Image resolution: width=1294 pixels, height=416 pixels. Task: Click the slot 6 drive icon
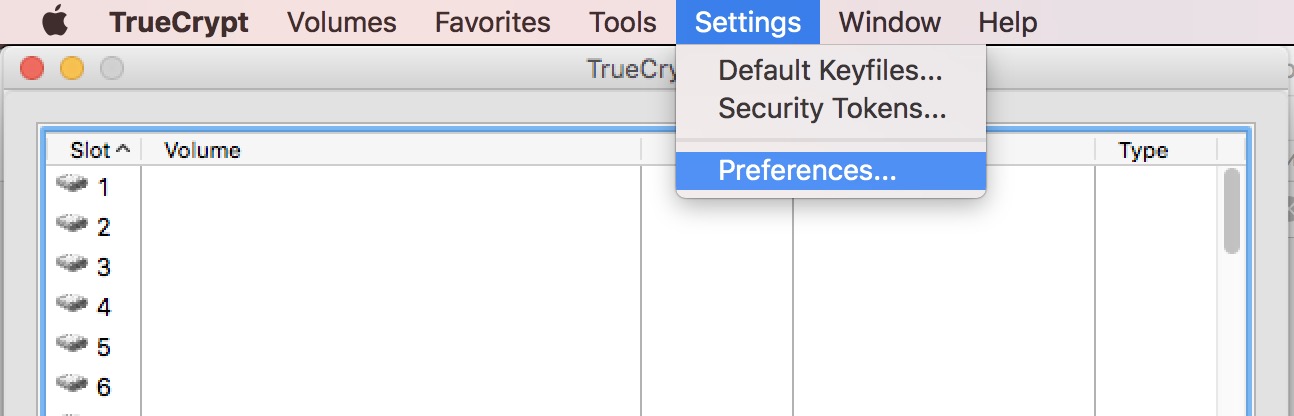click(72, 384)
